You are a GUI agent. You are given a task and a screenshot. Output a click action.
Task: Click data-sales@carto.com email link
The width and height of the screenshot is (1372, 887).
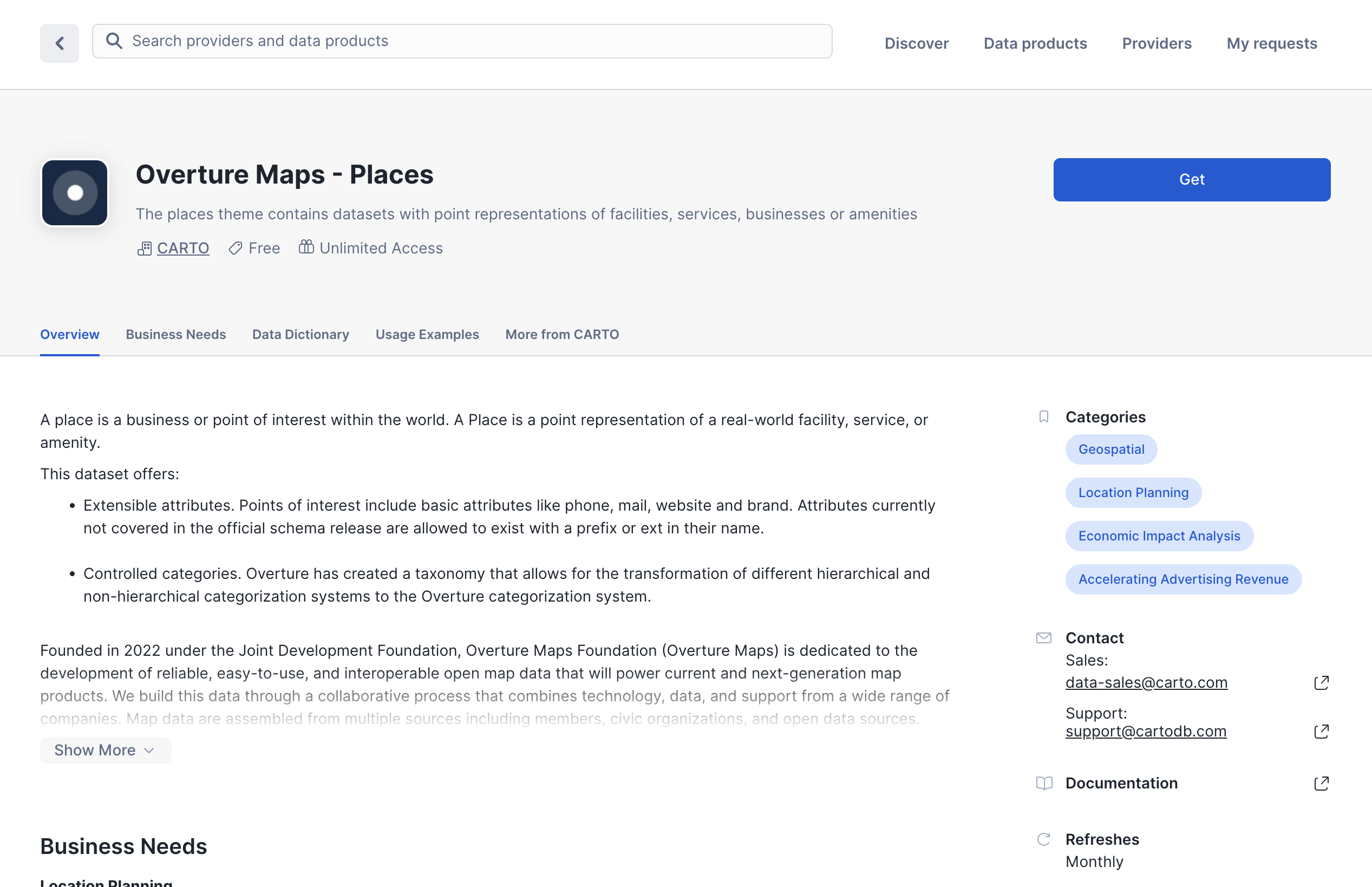pyautogui.click(x=1146, y=682)
